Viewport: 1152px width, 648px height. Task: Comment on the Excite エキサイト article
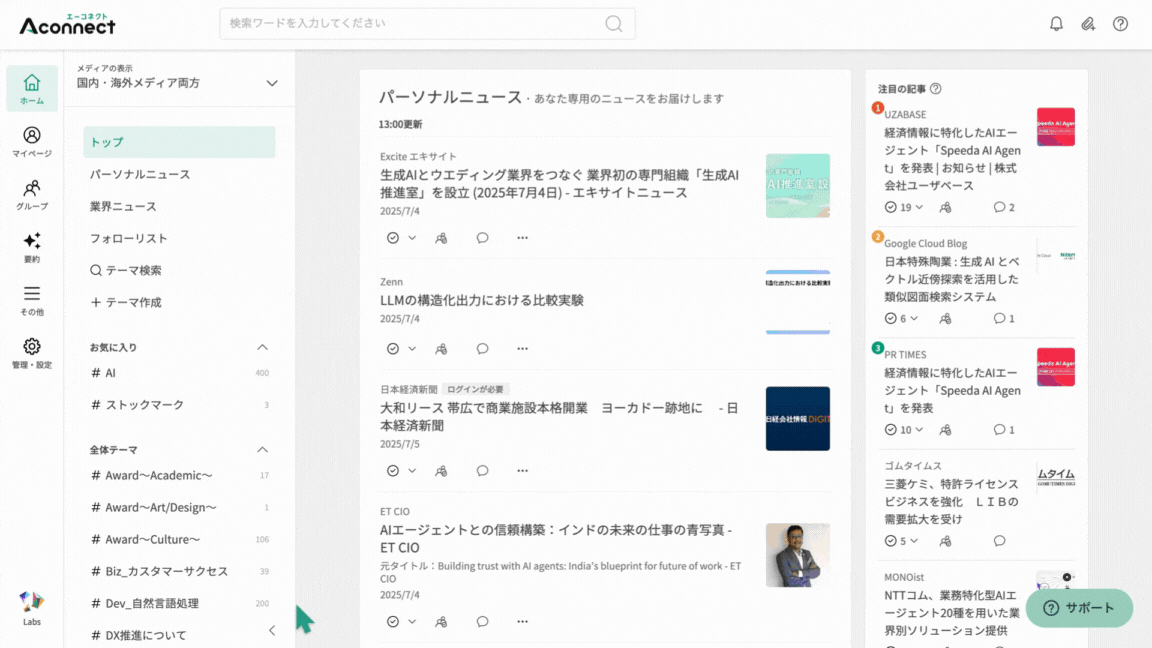482,238
